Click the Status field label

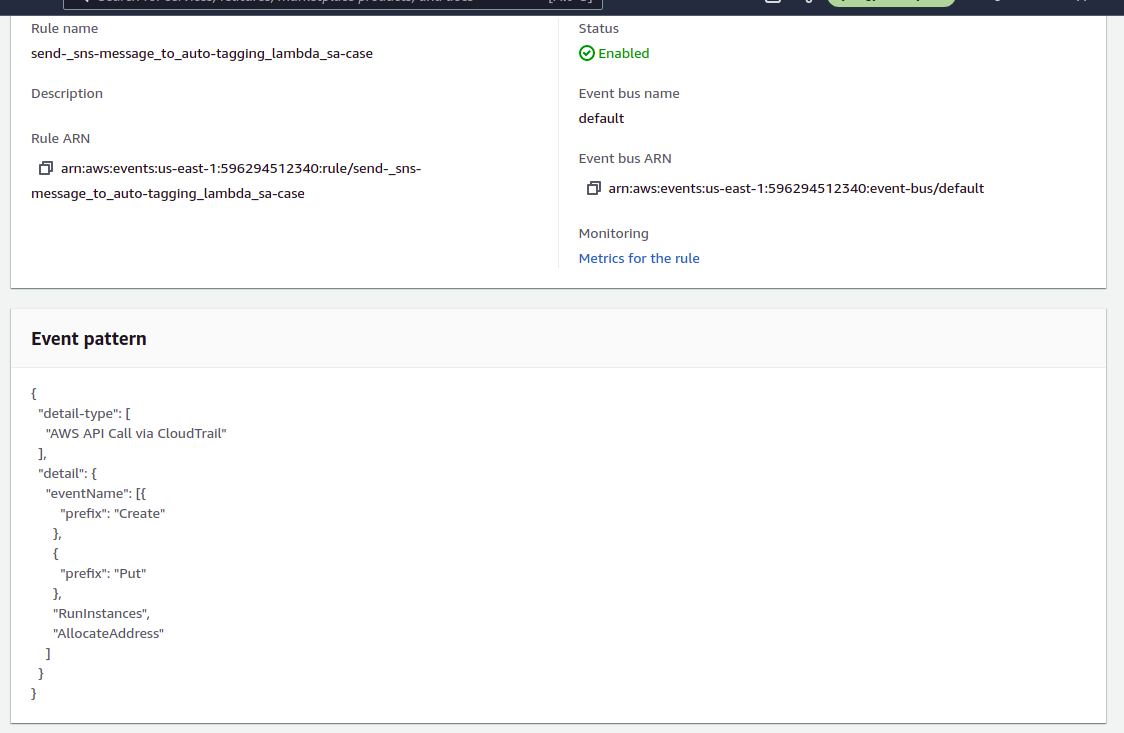click(x=599, y=29)
